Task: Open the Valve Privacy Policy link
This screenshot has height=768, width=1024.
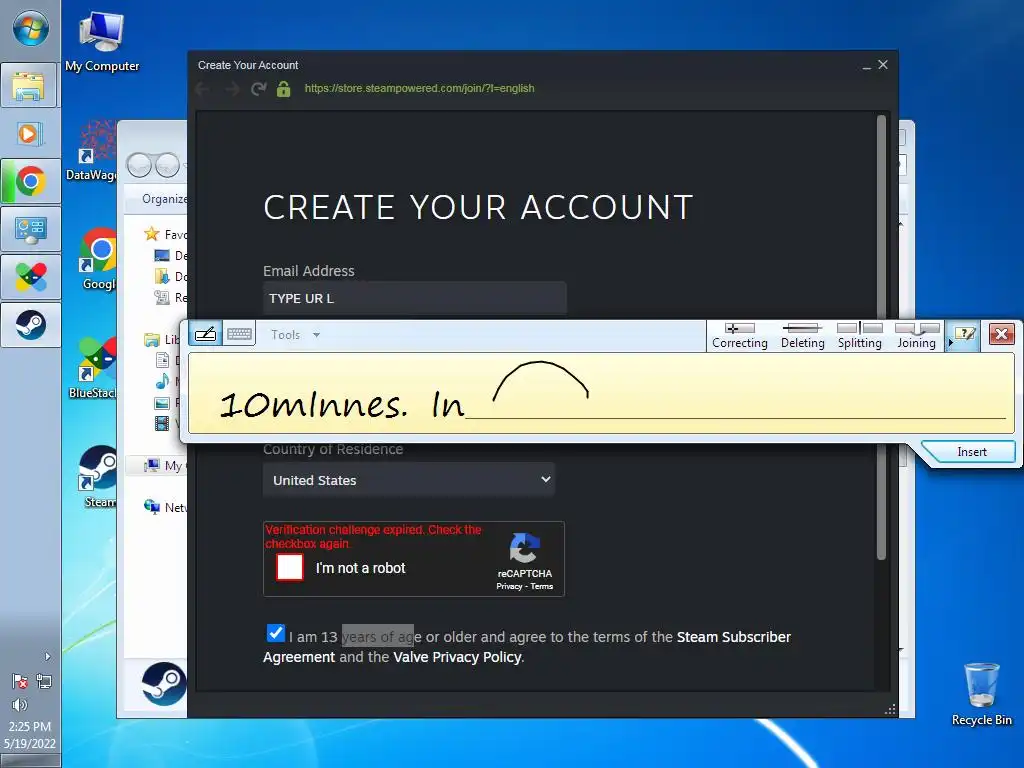Action: pos(457,657)
